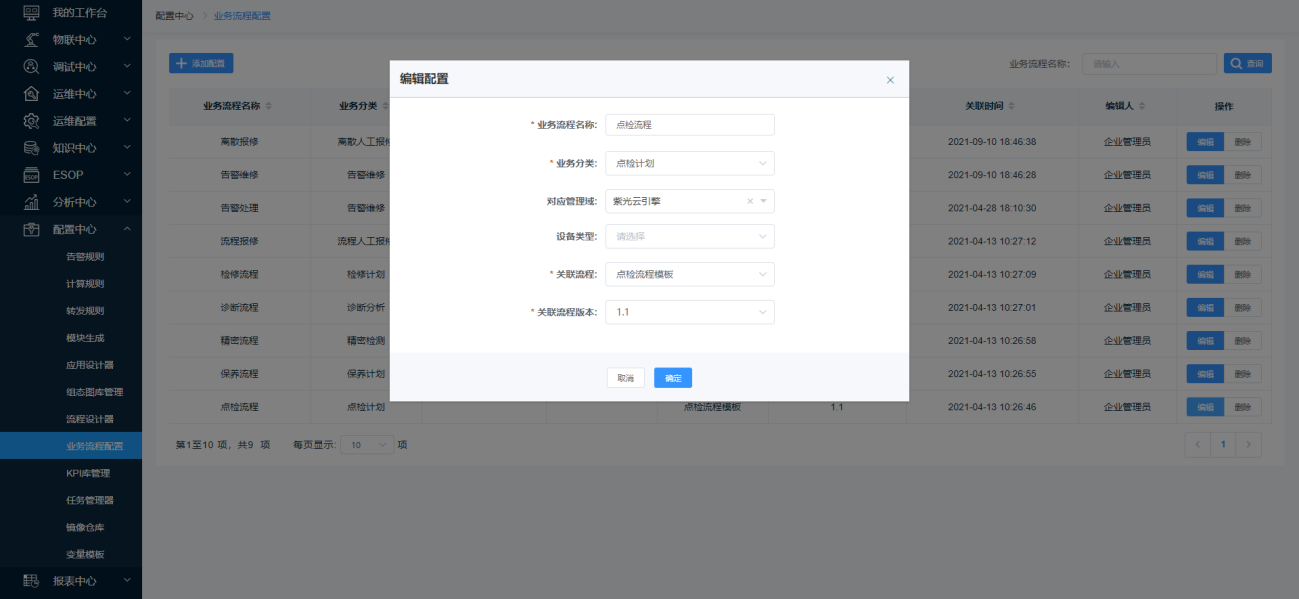Image resolution: width=1299 pixels, height=599 pixels.
Task: Open the page size selector showing 10
Action: point(367,445)
